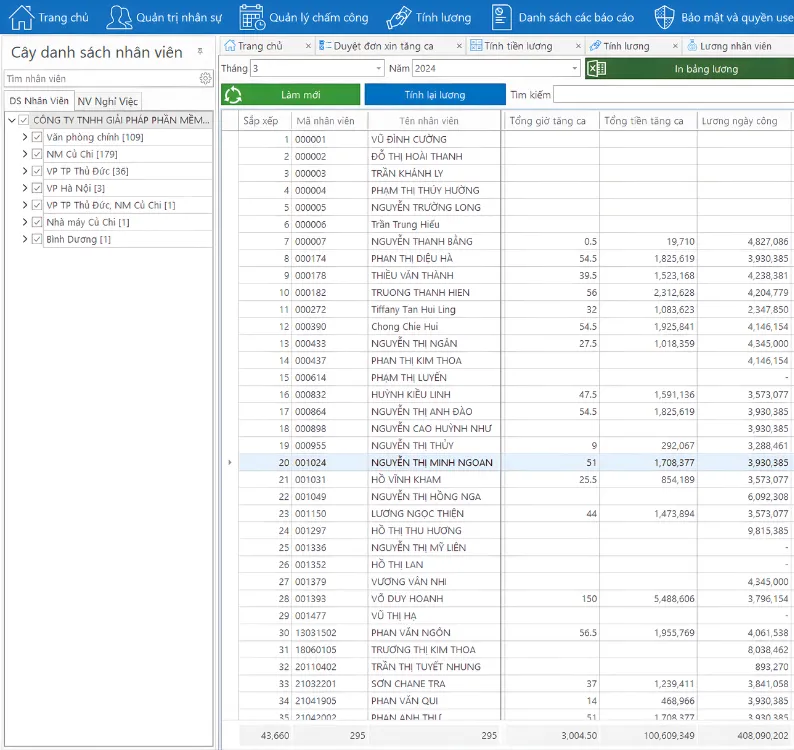The height and width of the screenshot is (750, 794).
Task: Switch to DS Nhân Viên tab
Action: (39, 101)
